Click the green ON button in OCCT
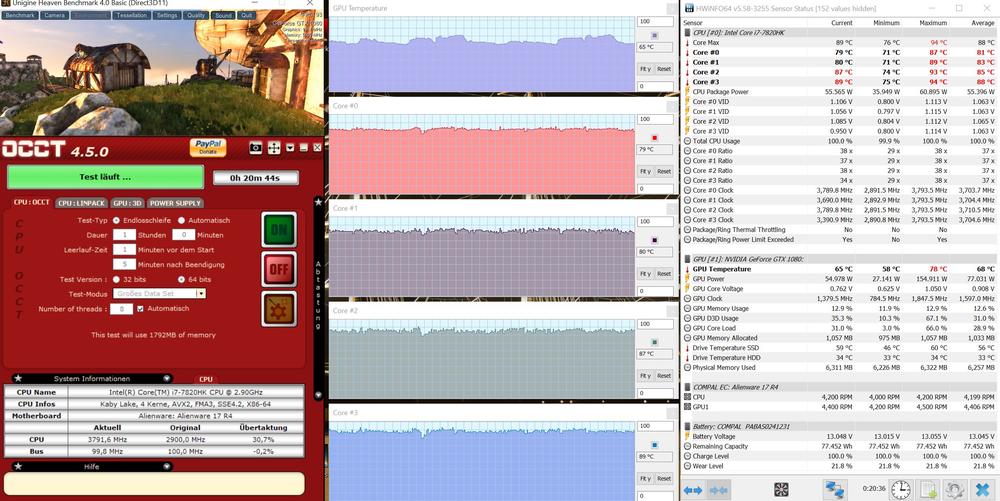Screen dimensions: 1000x501 (278, 229)
